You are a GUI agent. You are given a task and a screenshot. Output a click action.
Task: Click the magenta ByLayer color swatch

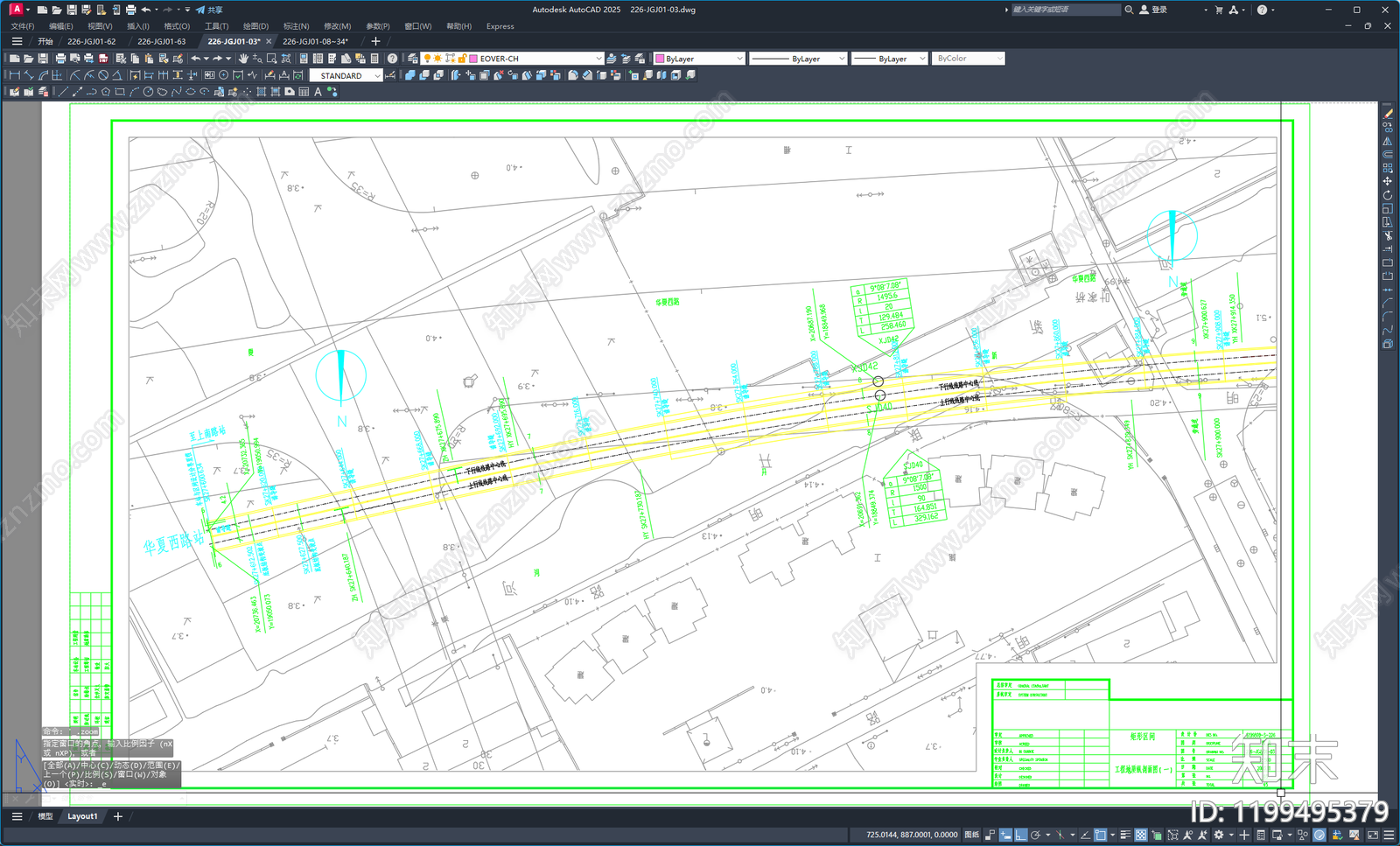click(x=660, y=59)
